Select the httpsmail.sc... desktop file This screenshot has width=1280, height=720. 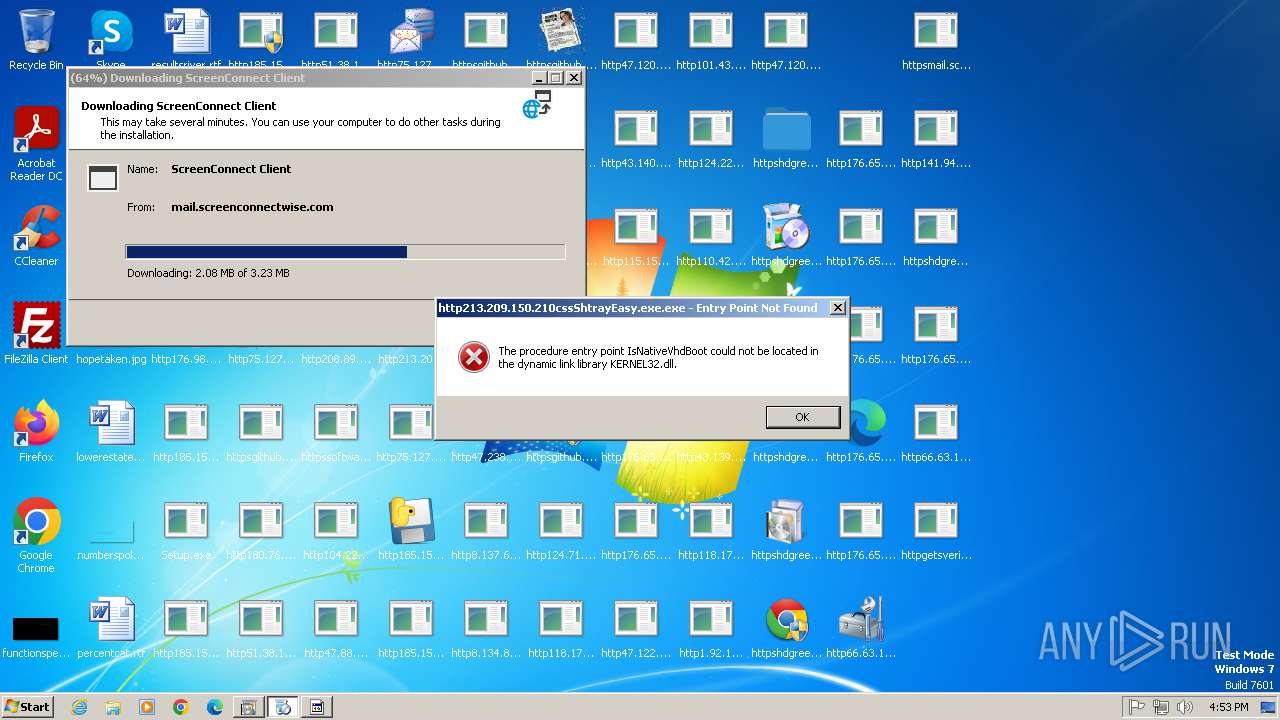[936, 40]
